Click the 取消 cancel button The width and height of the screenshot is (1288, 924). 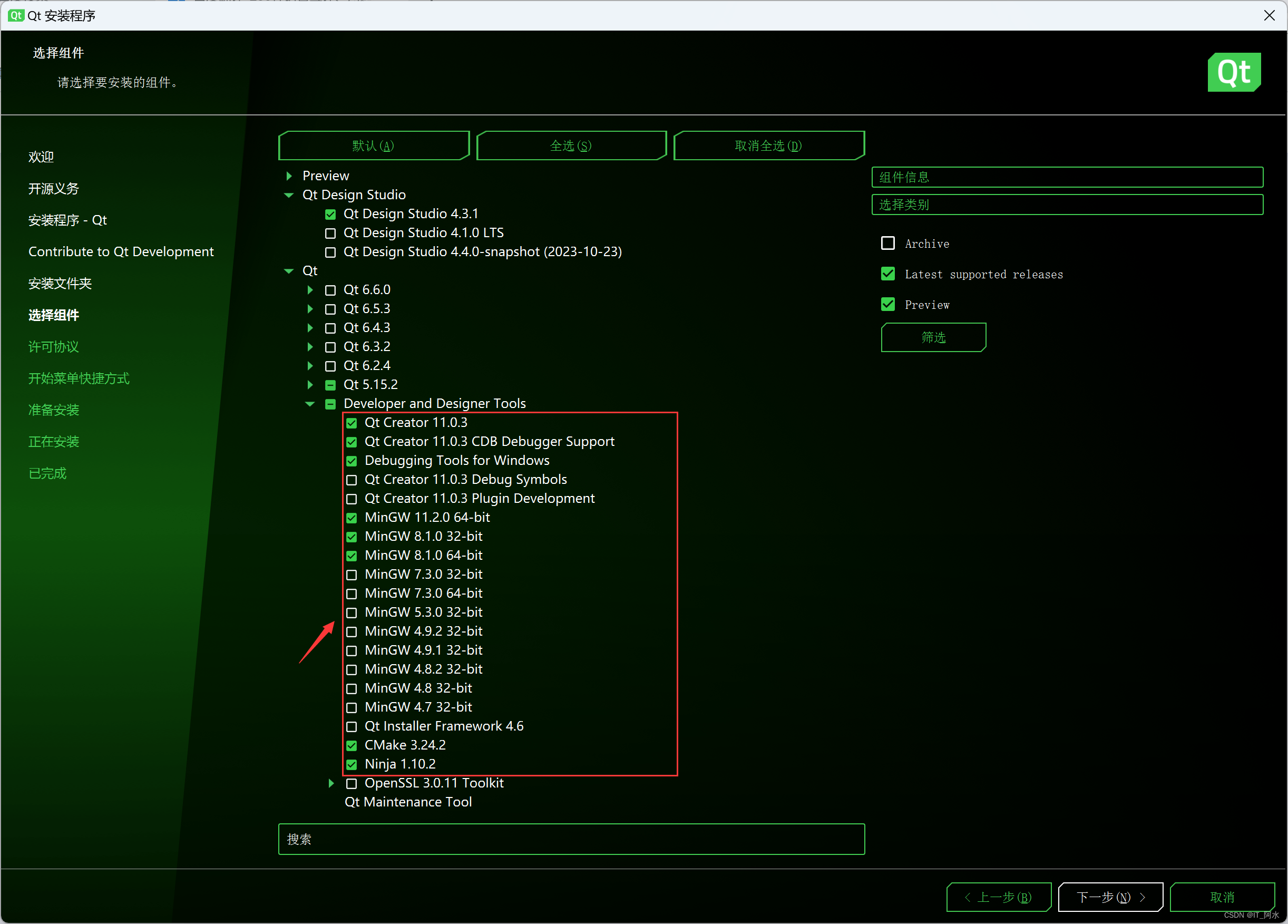point(1222,897)
